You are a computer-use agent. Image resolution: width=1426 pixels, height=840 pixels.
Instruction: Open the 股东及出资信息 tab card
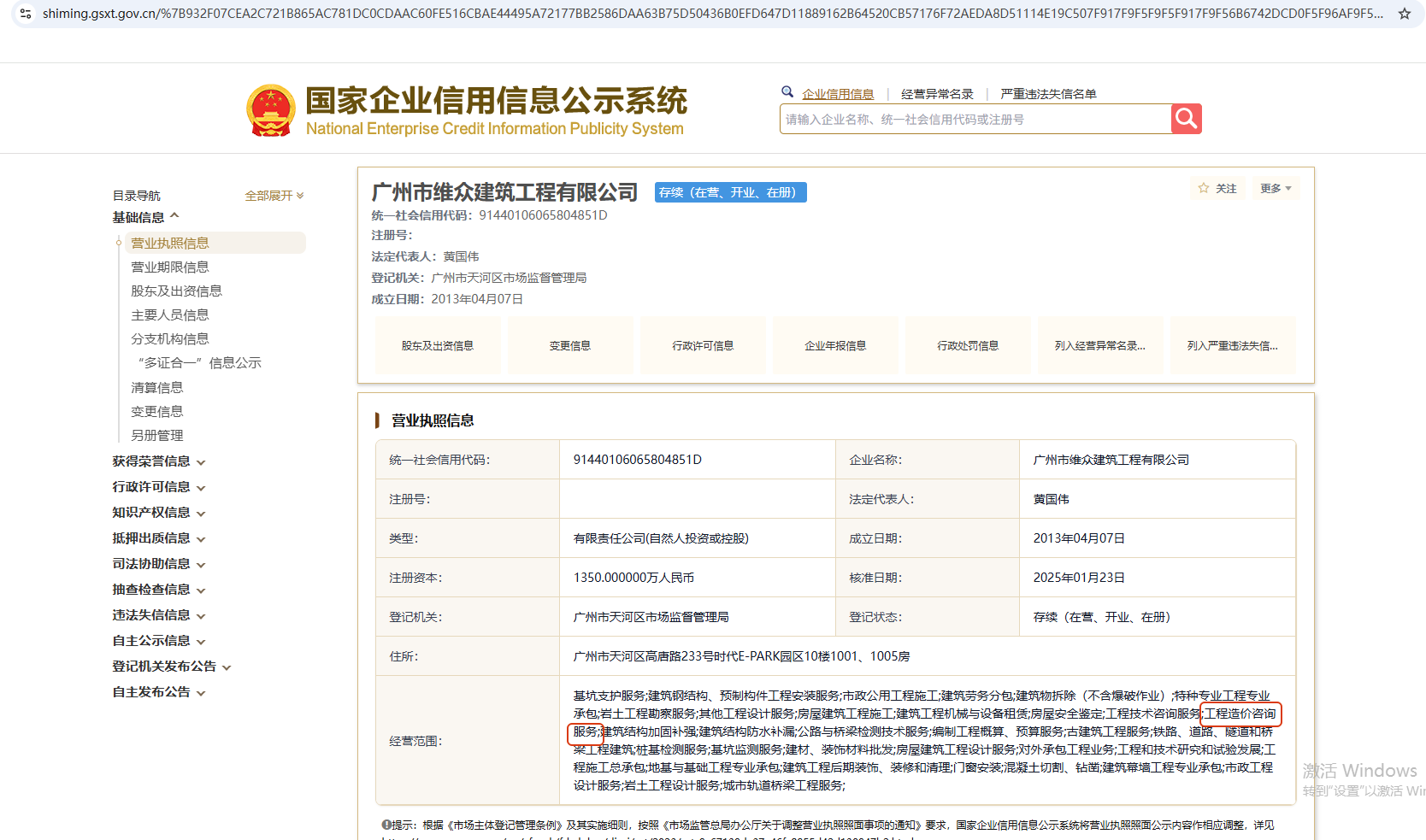tap(438, 345)
